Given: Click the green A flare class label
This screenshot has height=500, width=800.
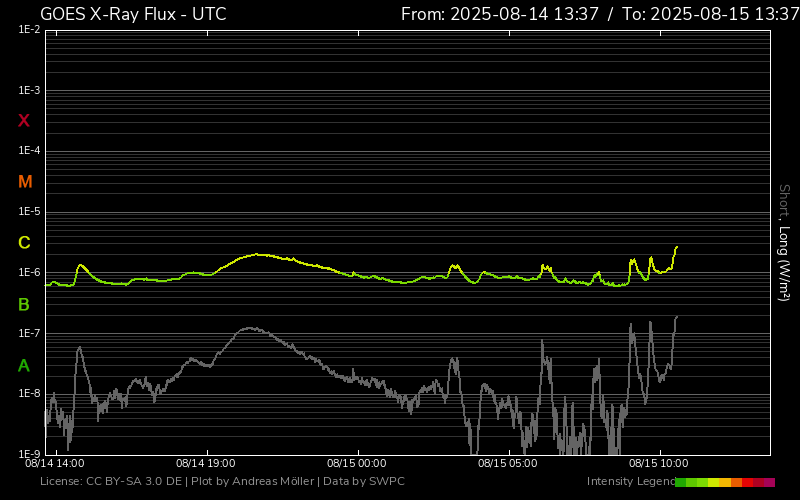Looking at the screenshot, I should point(24,365).
